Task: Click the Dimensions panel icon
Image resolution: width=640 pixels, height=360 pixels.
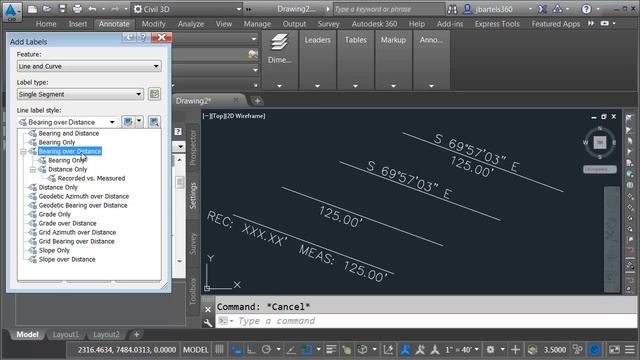Action: [280, 42]
